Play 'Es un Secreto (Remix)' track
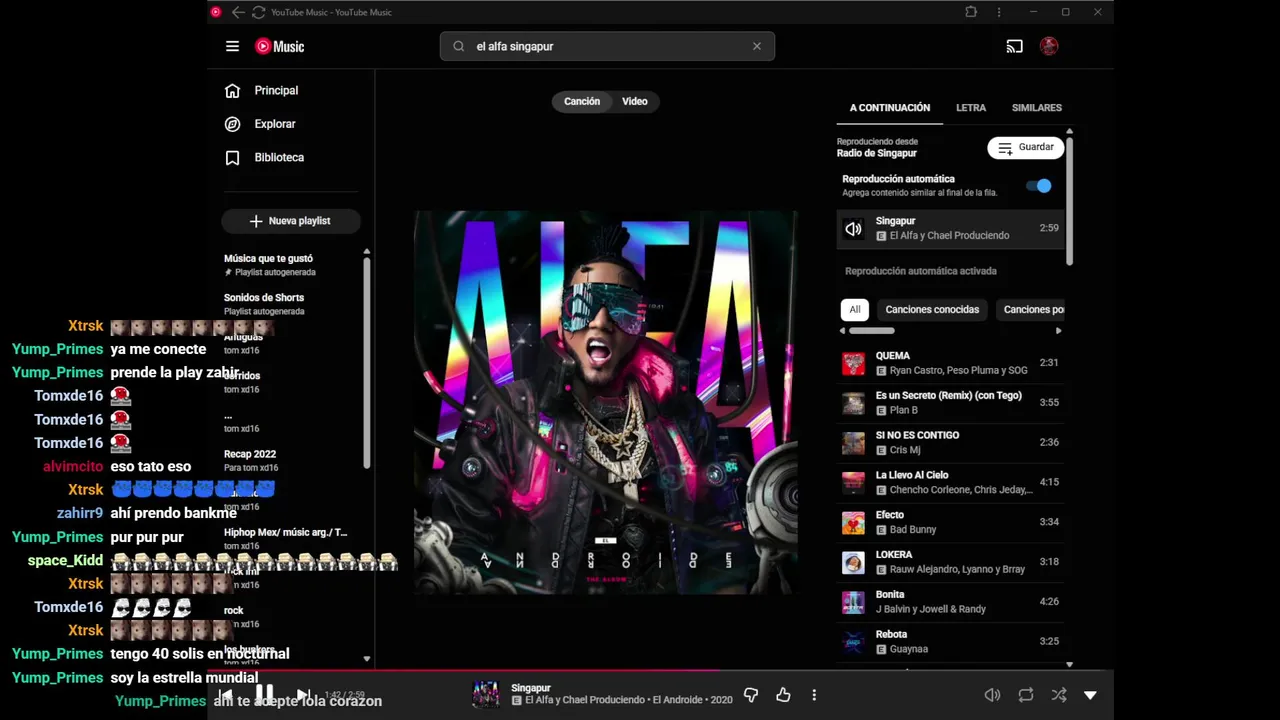This screenshot has height=720, width=1280. pos(950,403)
